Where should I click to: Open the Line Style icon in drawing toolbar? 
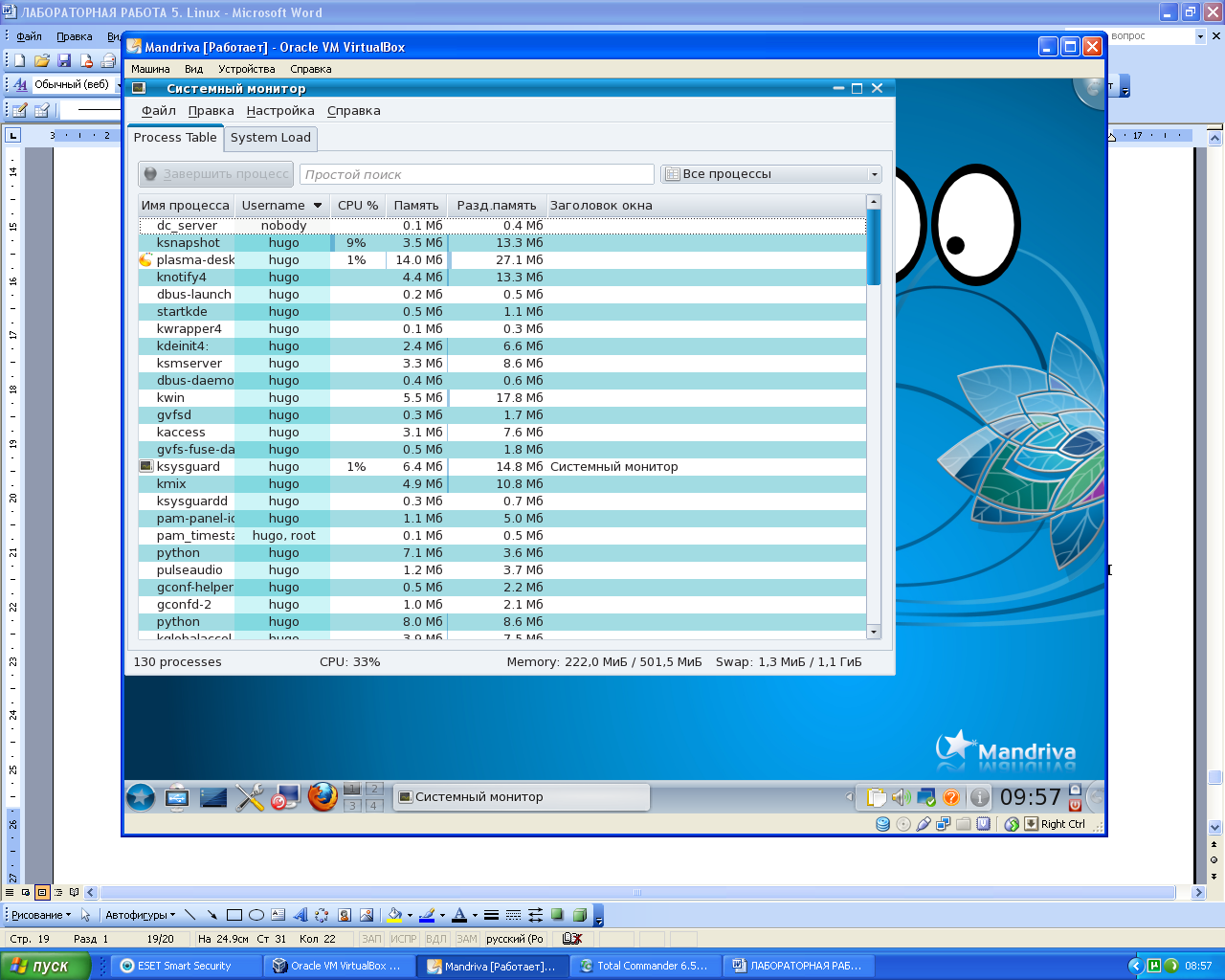[491, 915]
